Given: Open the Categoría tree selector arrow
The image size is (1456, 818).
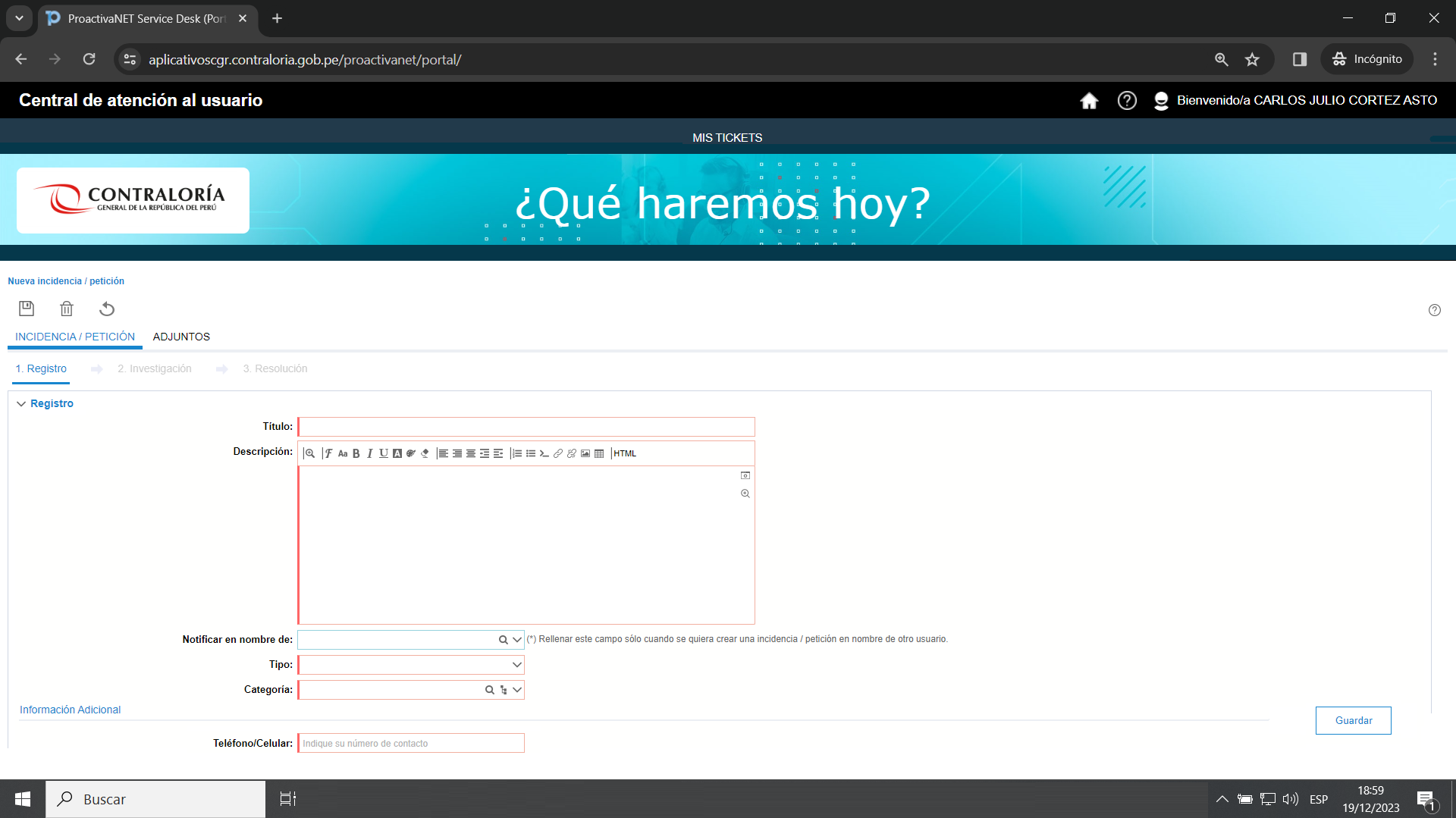Looking at the screenshot, I should [x=504, y=690].
